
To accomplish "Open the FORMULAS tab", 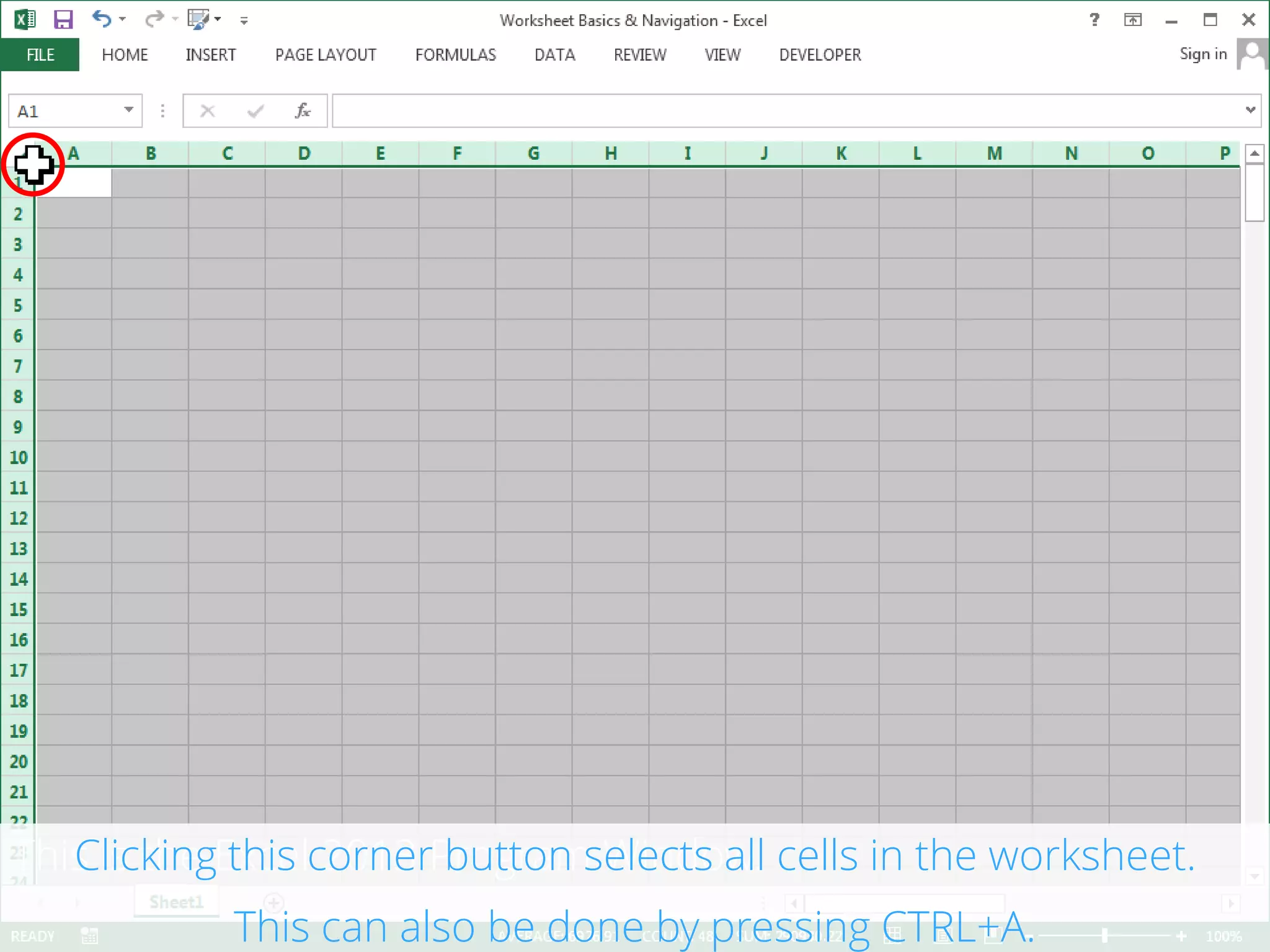I will click(x=456, y=55).
